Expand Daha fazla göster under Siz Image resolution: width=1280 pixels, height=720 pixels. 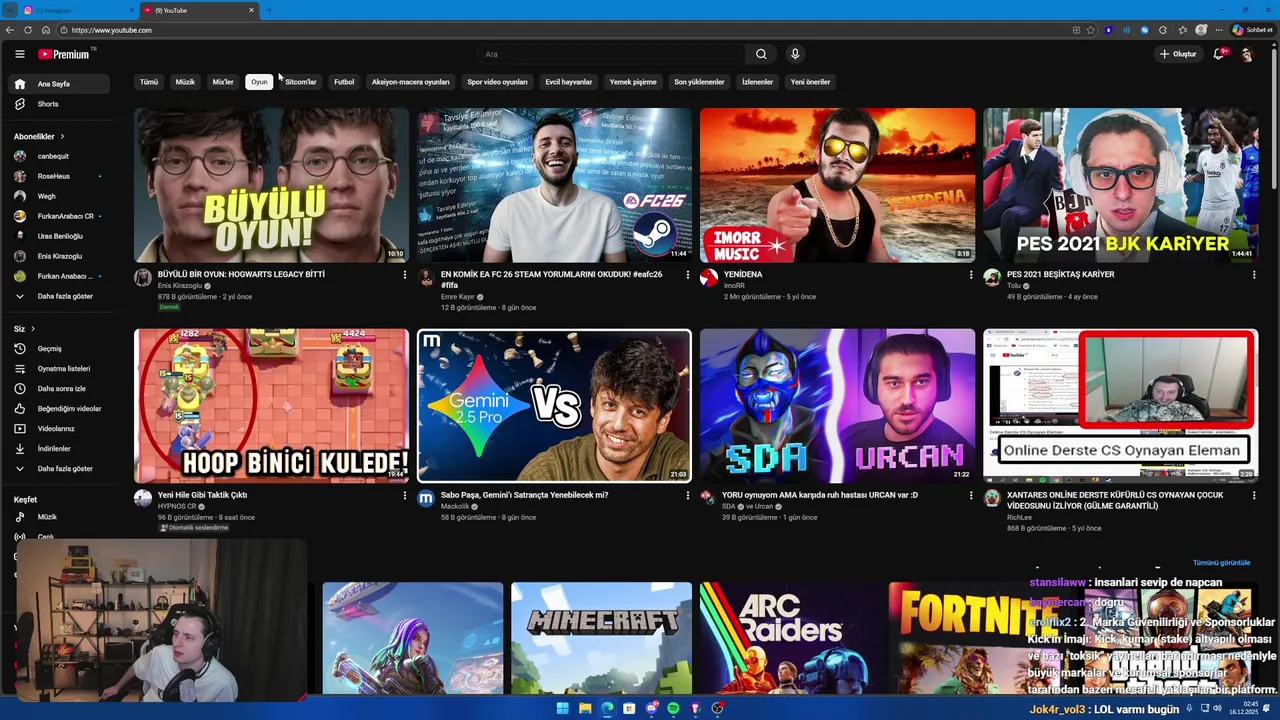click(x=60, y=469)
